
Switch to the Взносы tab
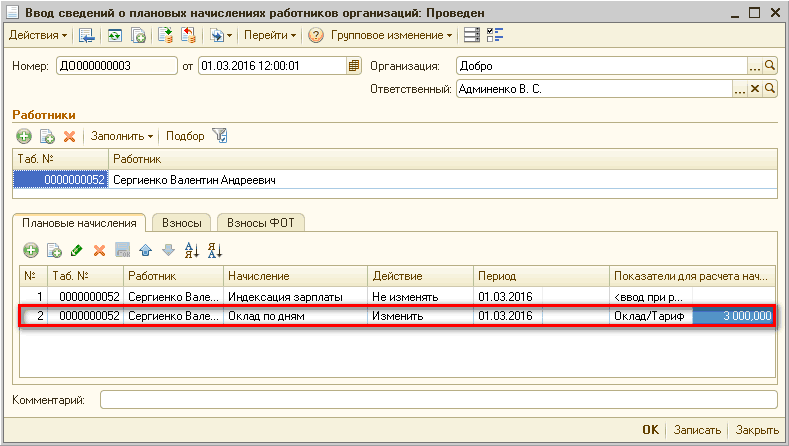(181, 223)
